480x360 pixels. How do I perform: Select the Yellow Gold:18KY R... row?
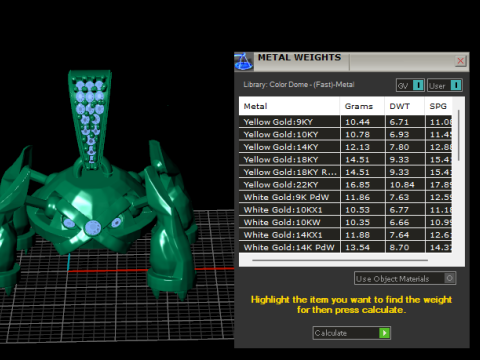(x=345, y=172)
